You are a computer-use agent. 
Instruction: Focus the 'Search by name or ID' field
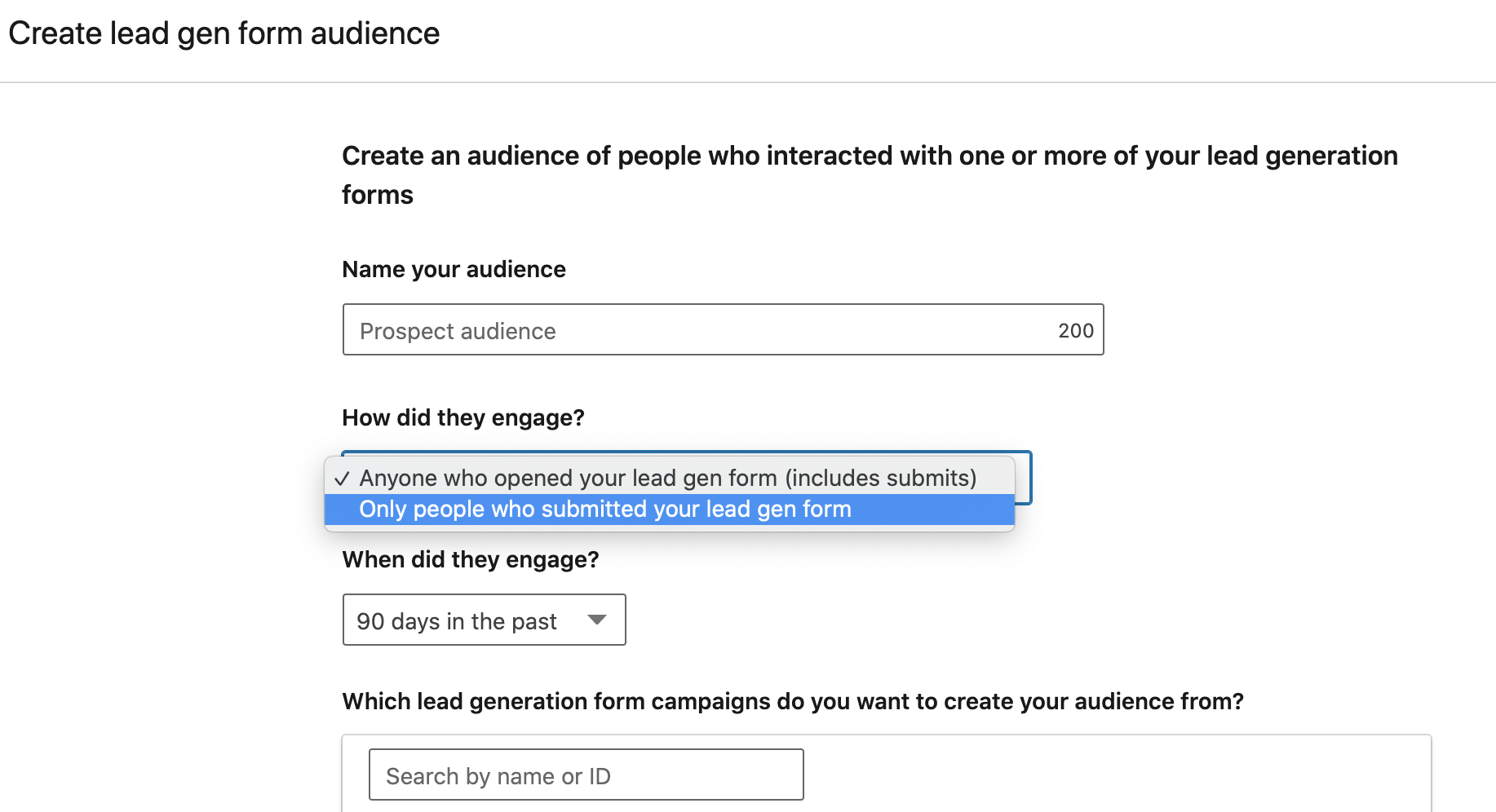tap(586, 775)
